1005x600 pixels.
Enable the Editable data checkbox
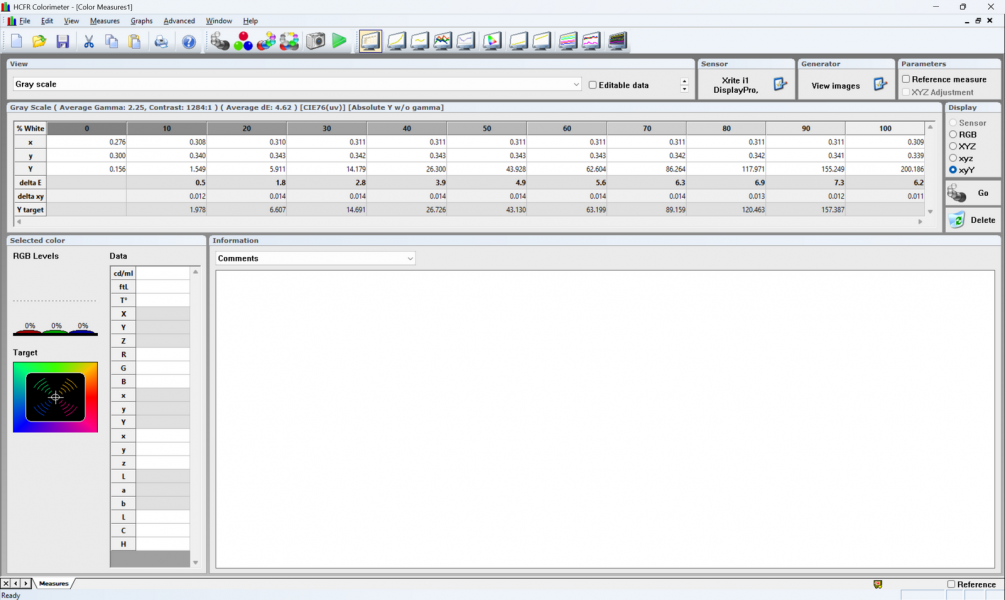pyautogui.click(x=593, y=85)
